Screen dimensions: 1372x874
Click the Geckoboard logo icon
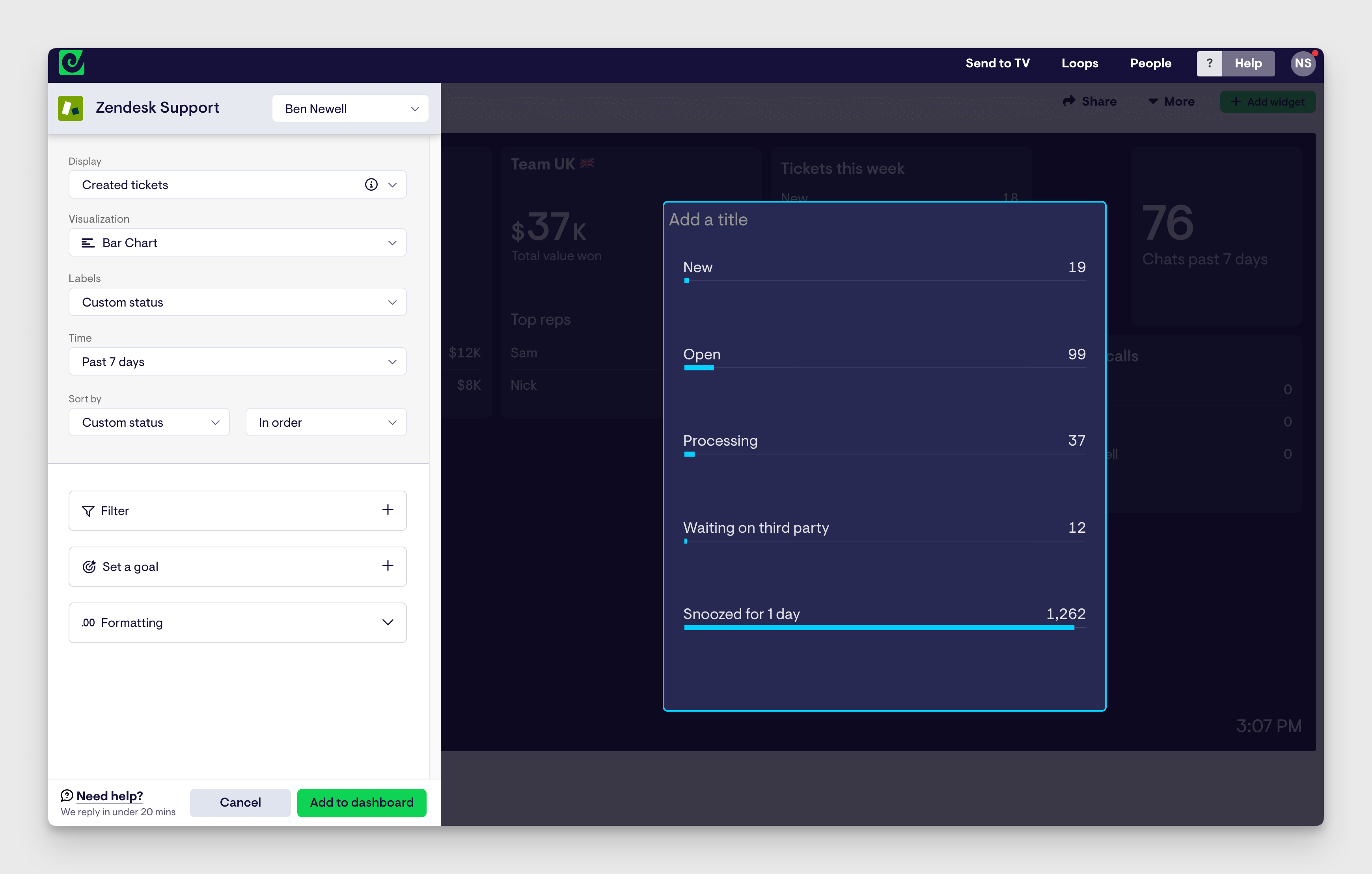click(x=72, y=63)
